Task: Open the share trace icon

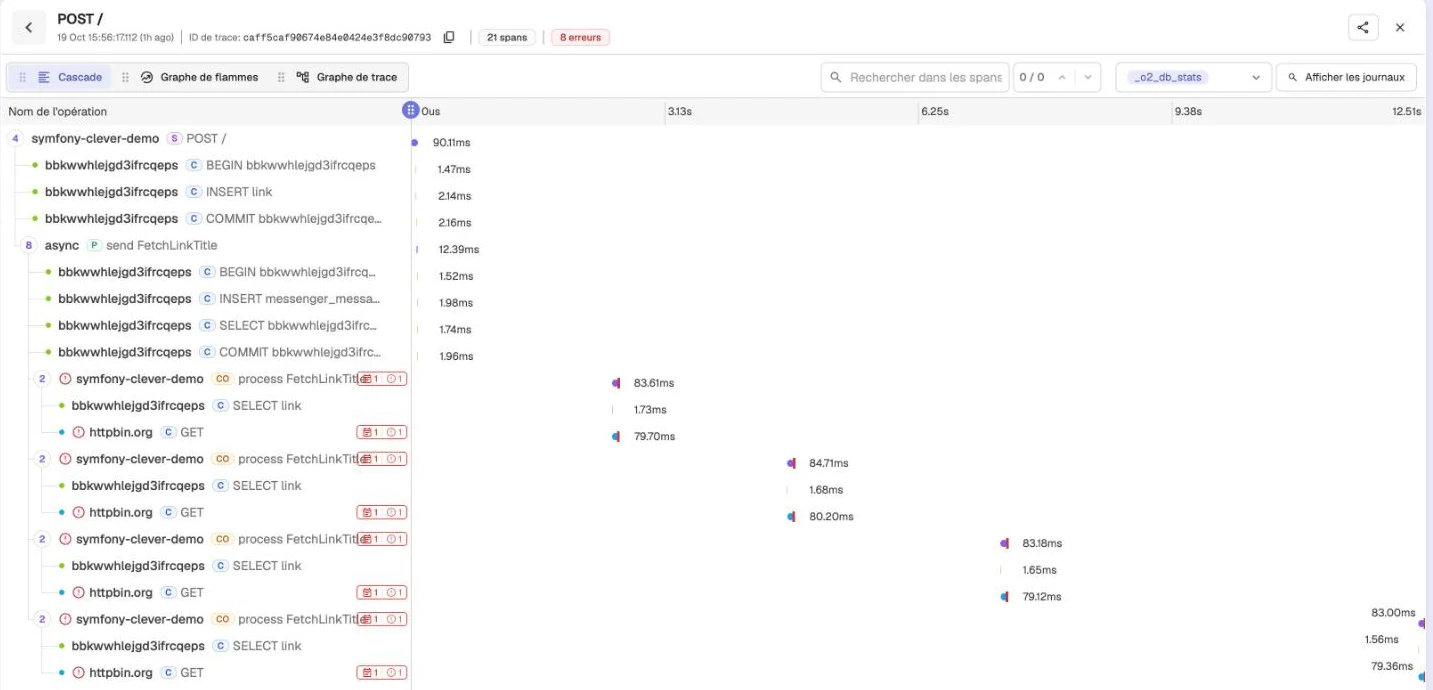Action: coord(1363,28)
